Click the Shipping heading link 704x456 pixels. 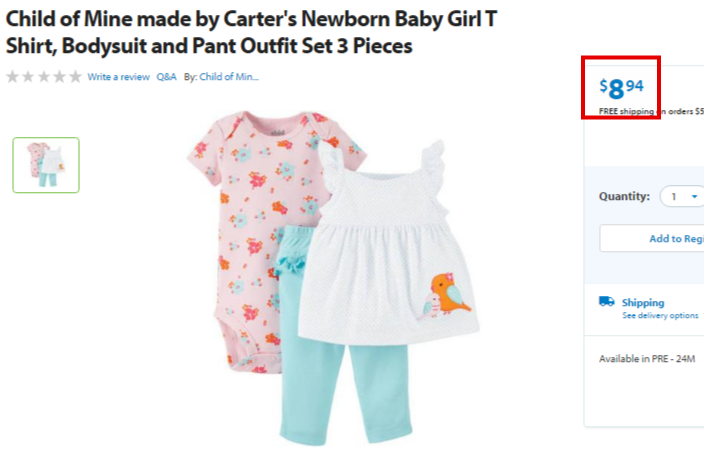tap(643, 303)
